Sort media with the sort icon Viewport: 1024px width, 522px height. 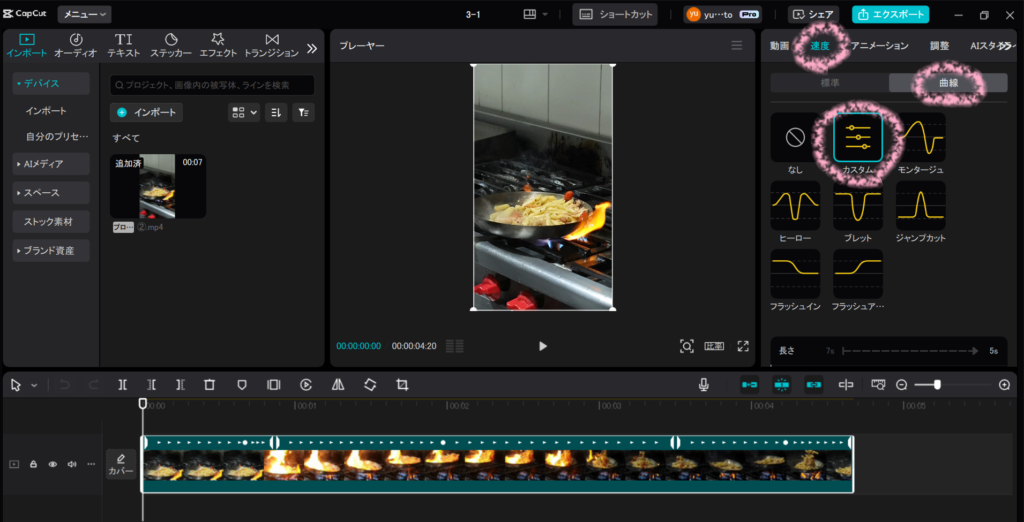(276, 112)
